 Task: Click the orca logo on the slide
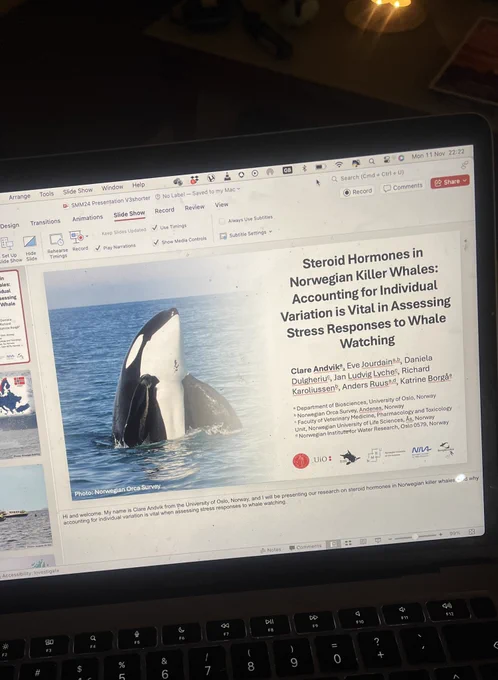(x=350, y=457)
